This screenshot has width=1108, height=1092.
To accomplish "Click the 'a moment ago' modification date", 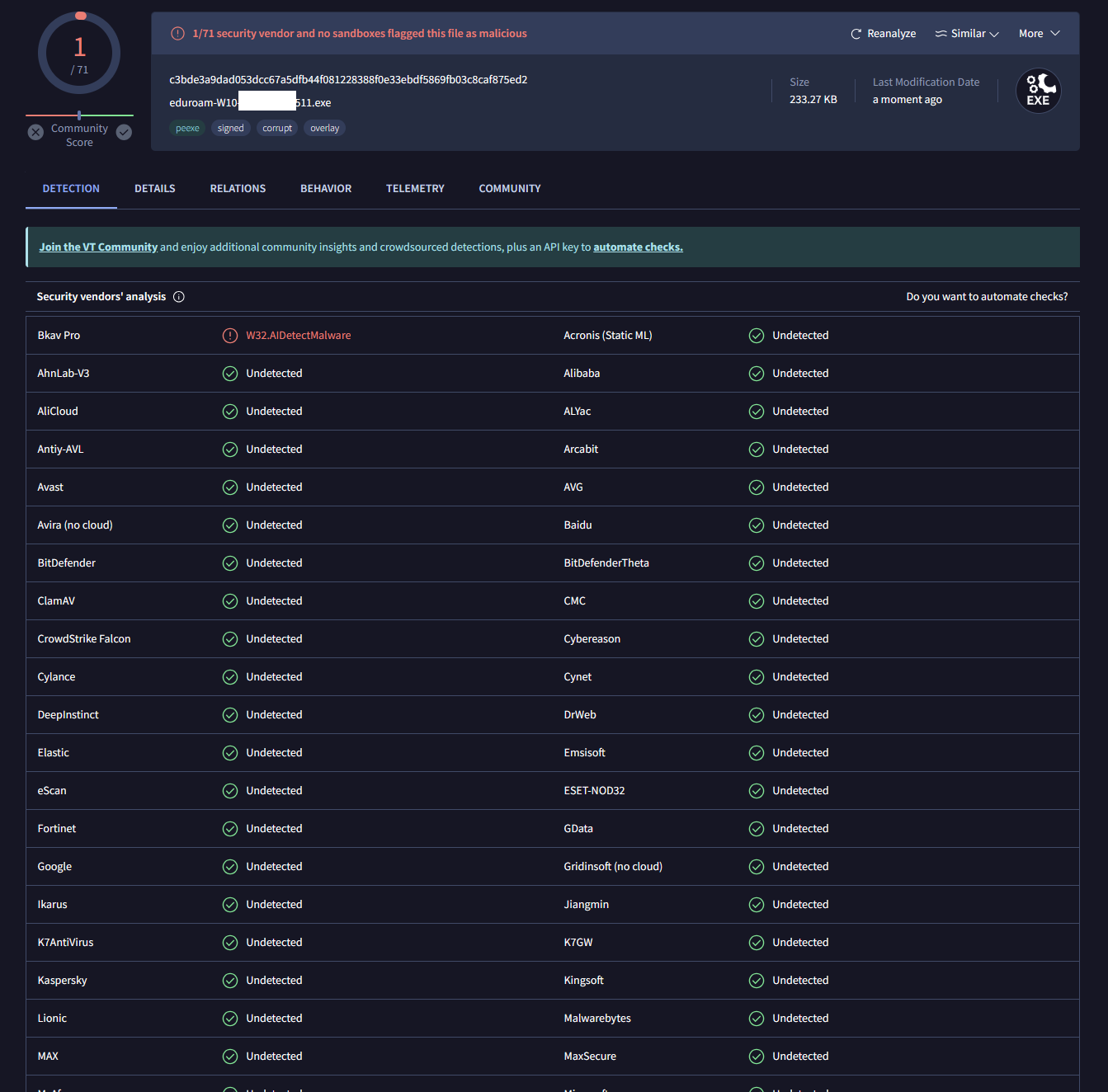I will (x=908, y=100).
